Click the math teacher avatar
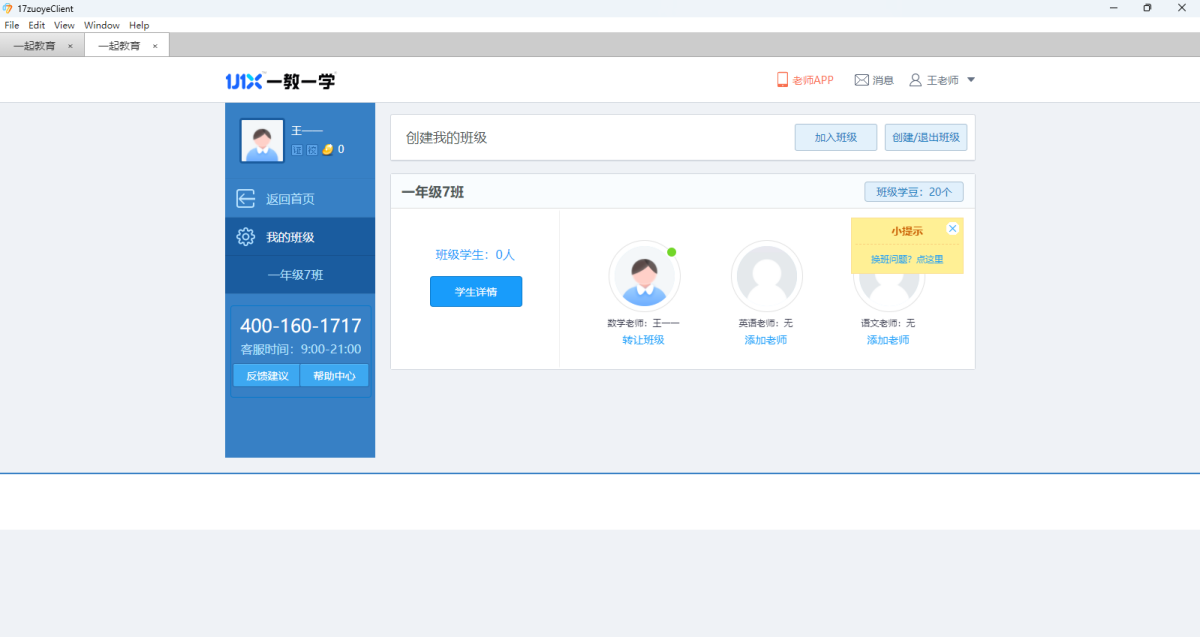 644,276
